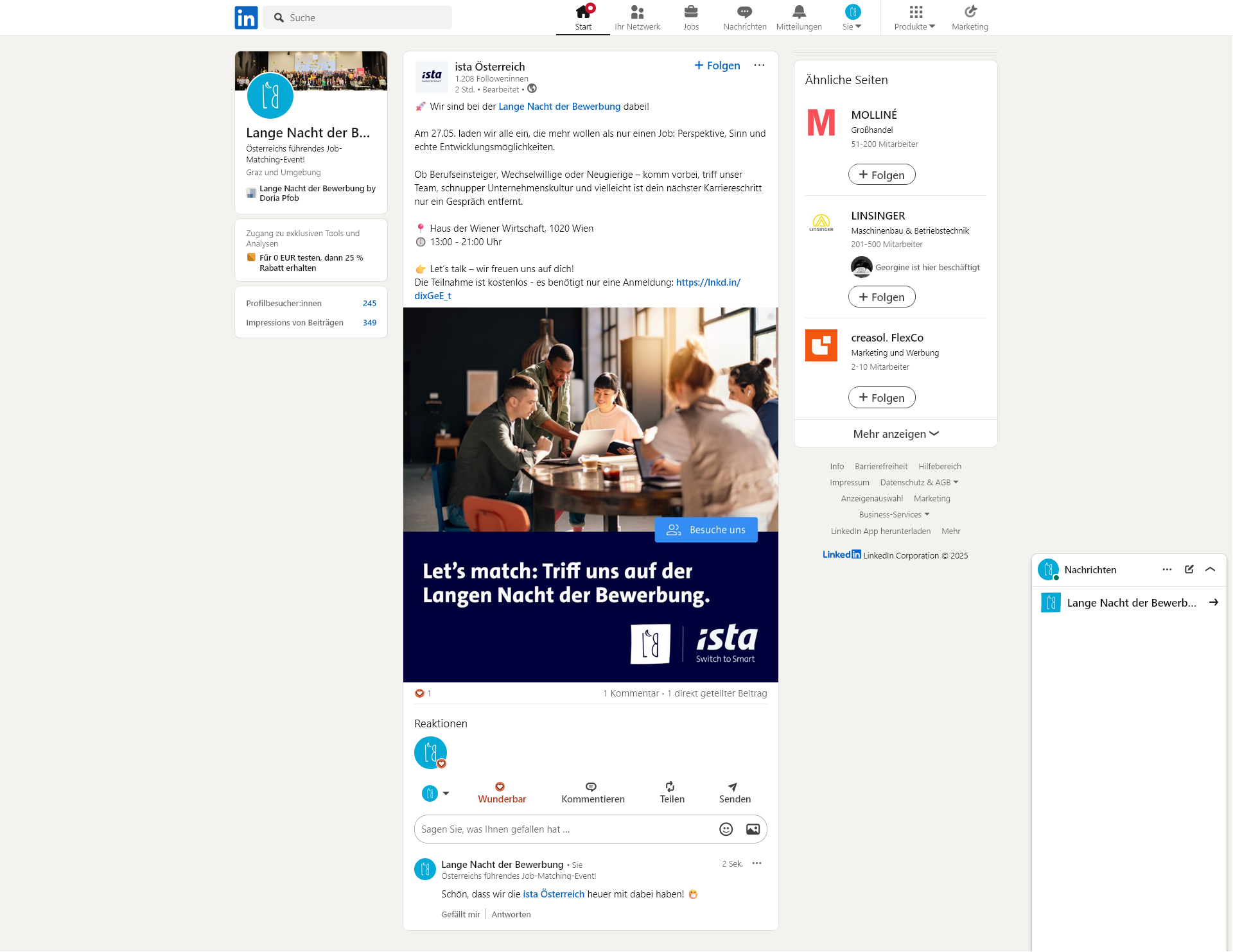Open the messaging panel three-dot options
1233x952 pixels.
pyautogui.click(x=1167, y=569)
